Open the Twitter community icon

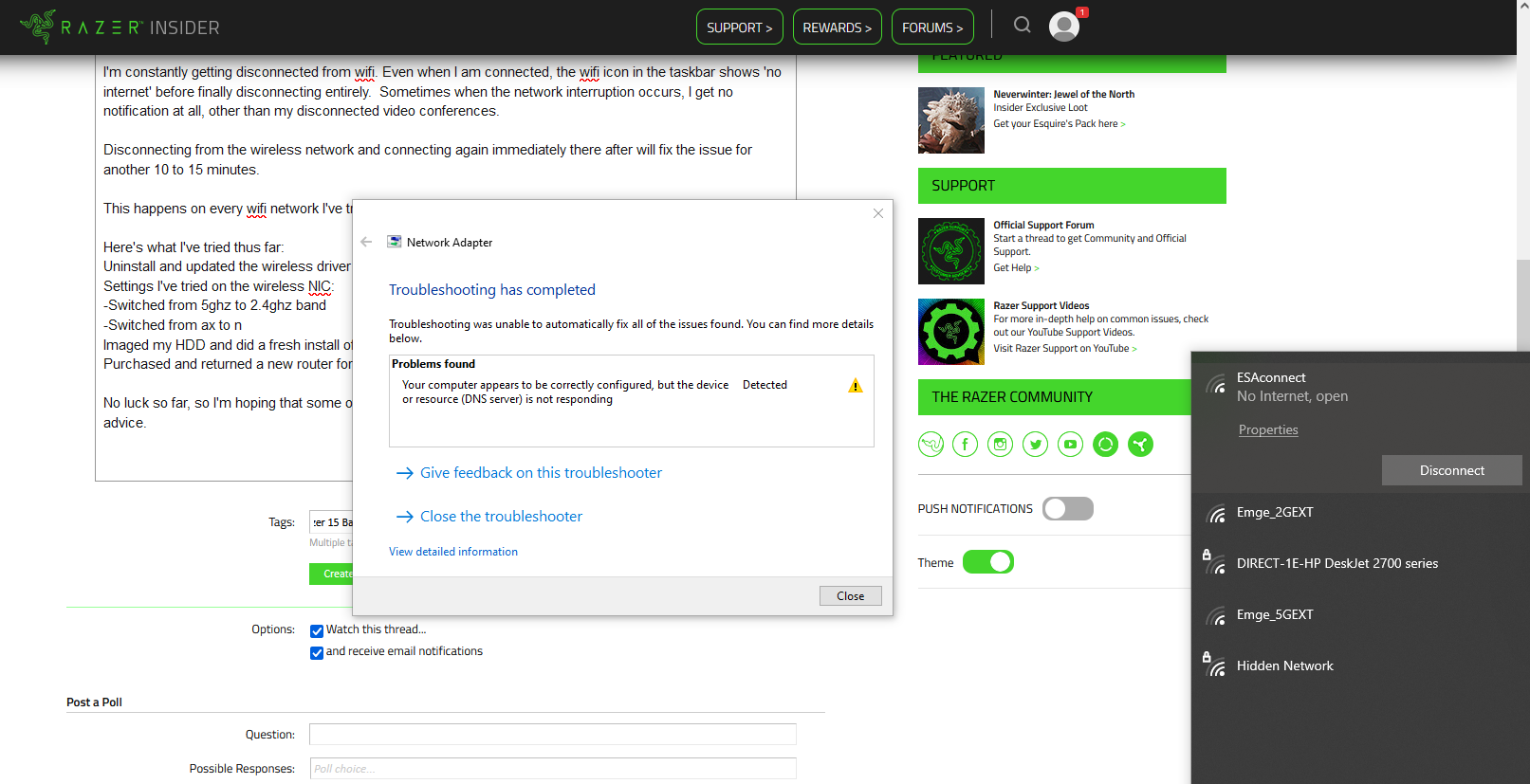pos(1035,444)
